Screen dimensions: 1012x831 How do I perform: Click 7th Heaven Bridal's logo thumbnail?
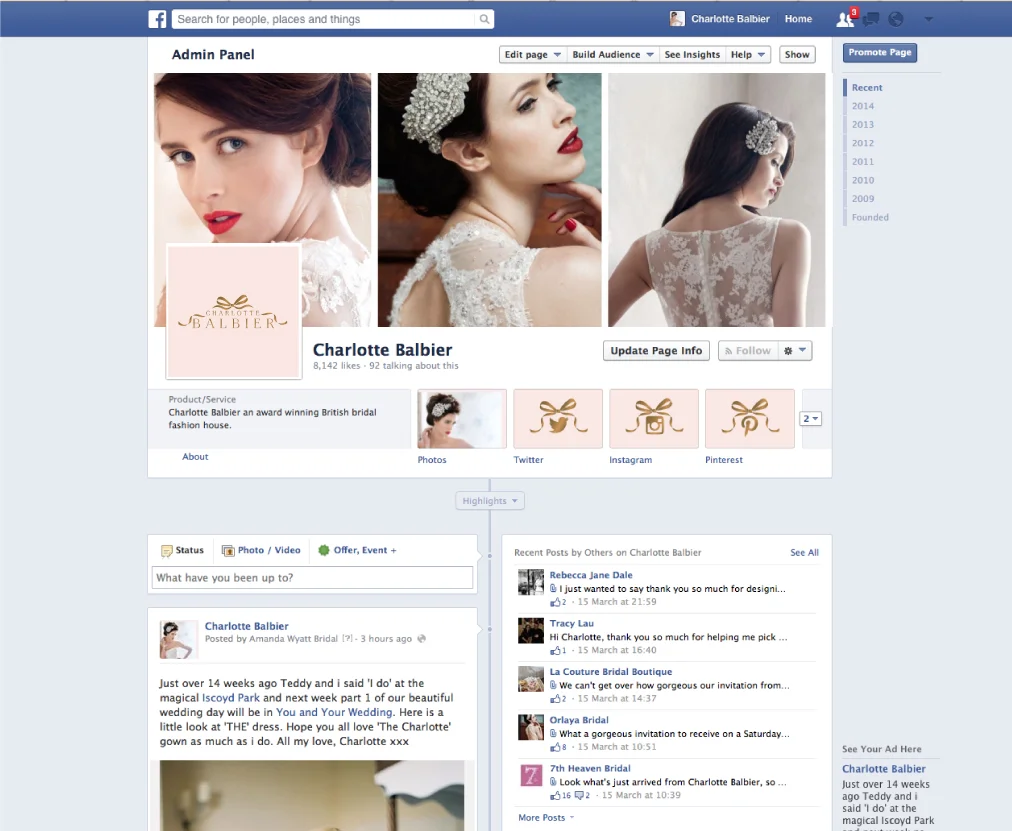tap(531, 776)
